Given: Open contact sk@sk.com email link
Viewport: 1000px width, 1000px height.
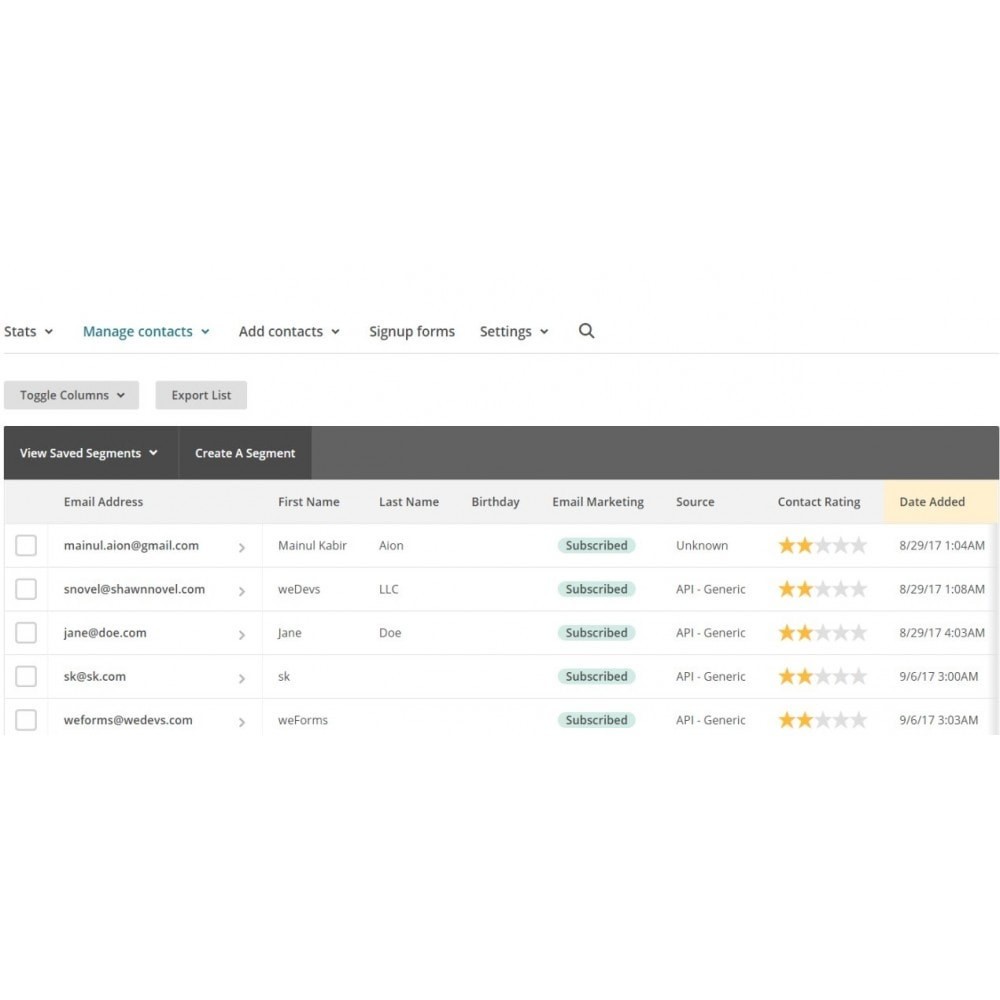Looking at the screenshot, I should tap(95, 676).
